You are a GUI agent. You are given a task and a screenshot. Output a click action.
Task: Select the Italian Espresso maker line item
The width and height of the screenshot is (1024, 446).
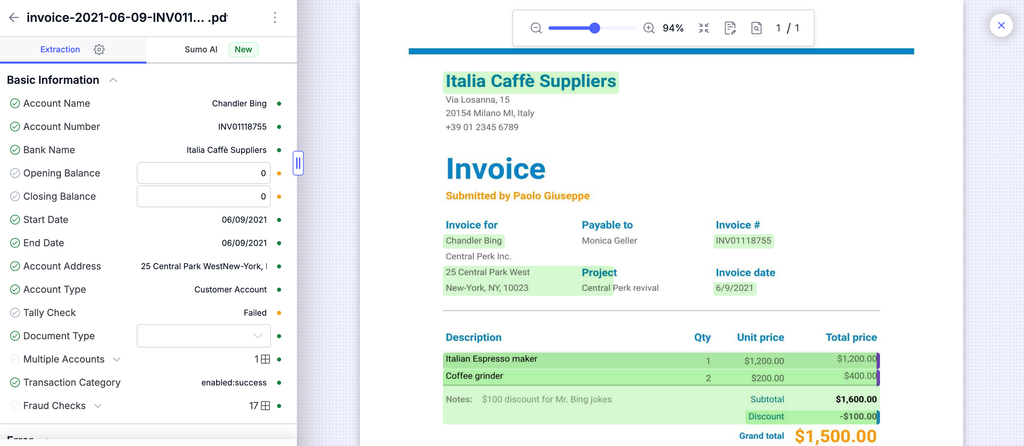(661, 360)
